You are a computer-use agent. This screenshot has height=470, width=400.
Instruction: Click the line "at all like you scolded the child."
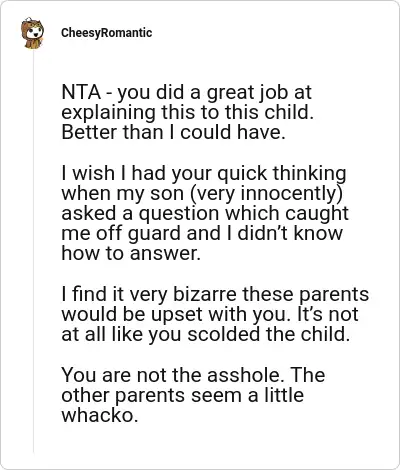click(206, 334)
